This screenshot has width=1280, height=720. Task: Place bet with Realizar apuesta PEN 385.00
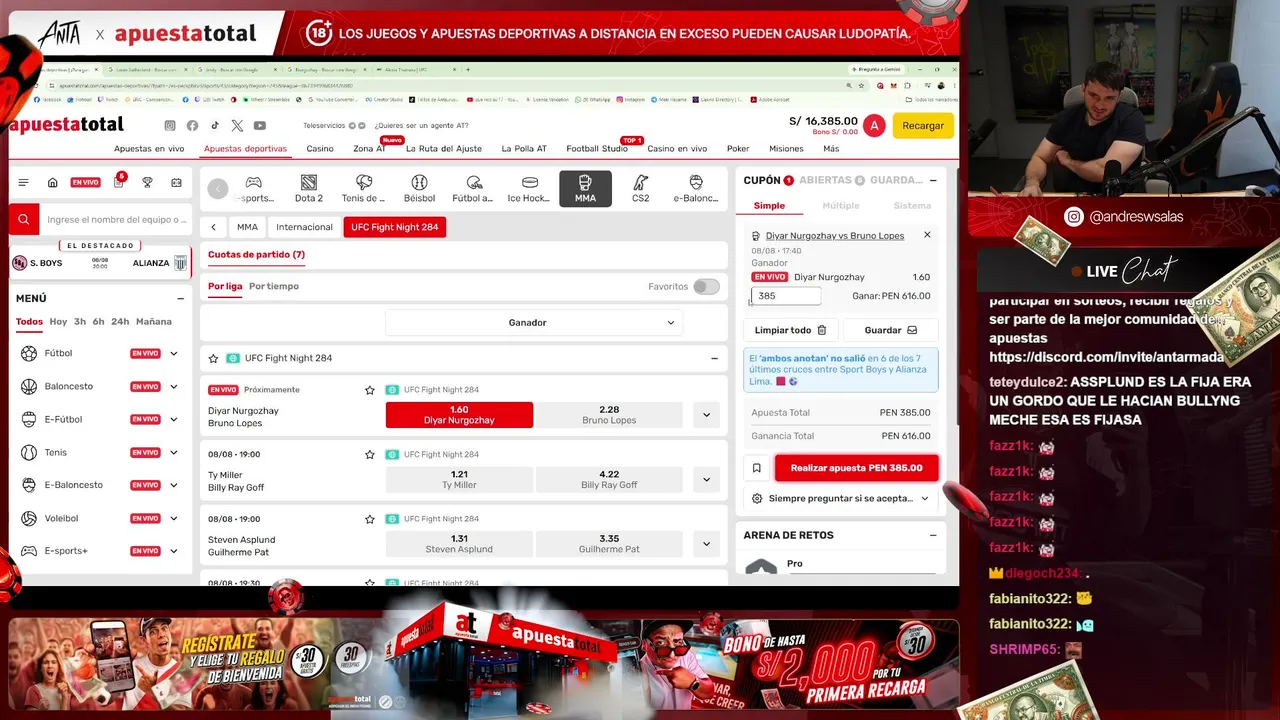click(x=856, y=468)
